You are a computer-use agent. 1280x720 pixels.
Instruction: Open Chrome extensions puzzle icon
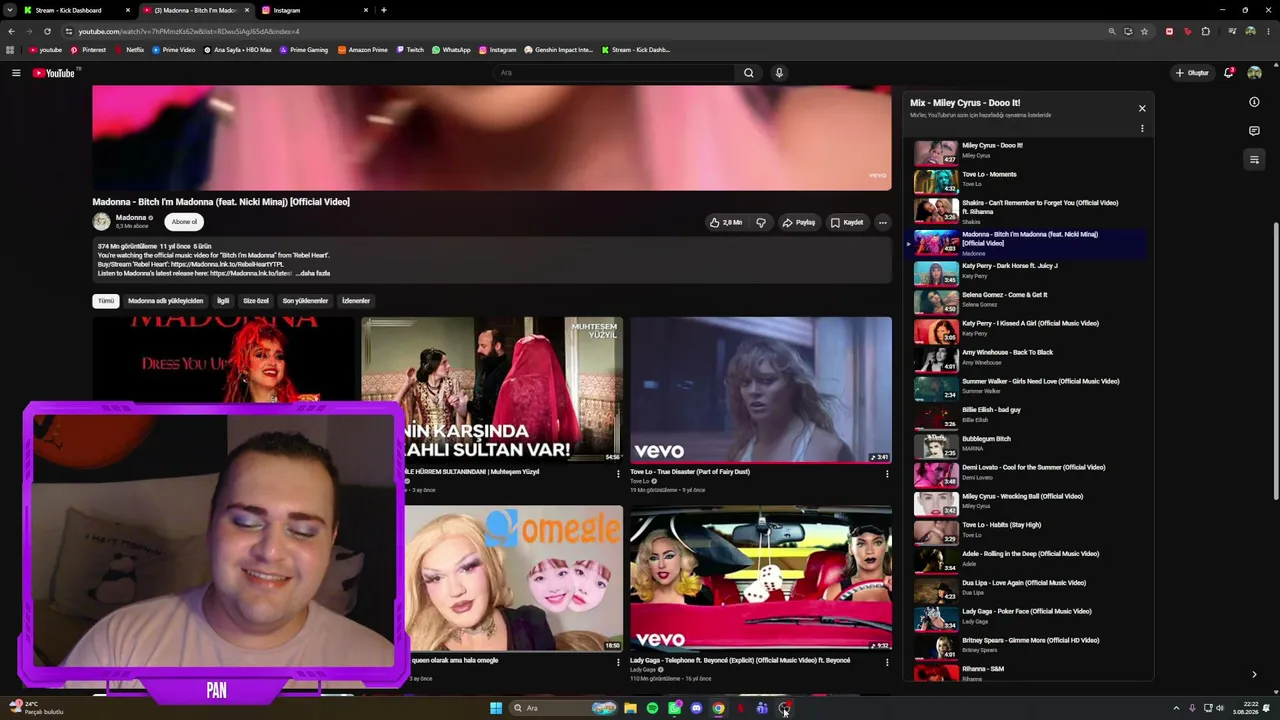click(x=1205, y=31)
